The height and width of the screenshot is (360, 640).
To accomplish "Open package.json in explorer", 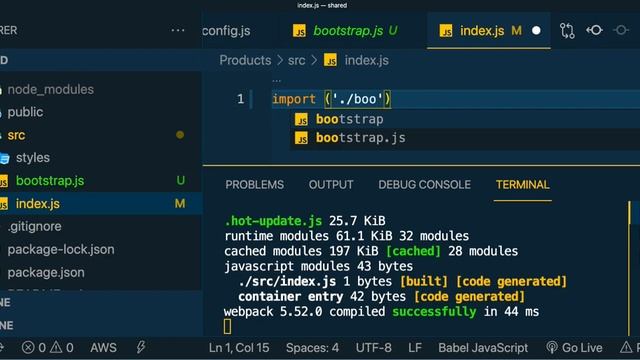I will [x=46, y=272].
